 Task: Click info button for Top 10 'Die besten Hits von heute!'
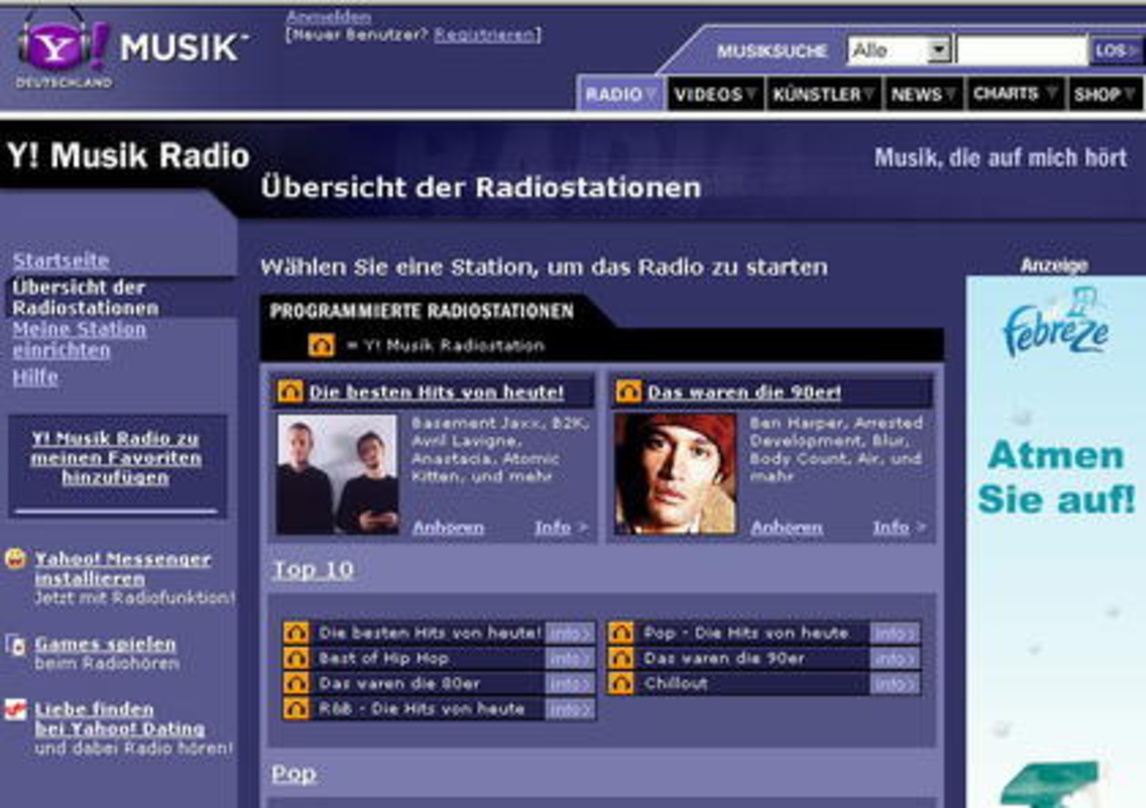click(570, 633)
